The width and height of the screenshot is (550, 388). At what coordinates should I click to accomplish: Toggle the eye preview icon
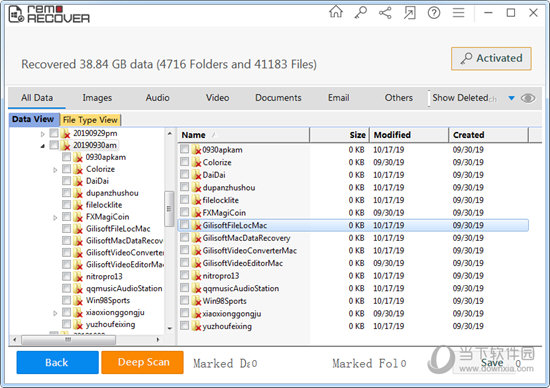(528, 98)
